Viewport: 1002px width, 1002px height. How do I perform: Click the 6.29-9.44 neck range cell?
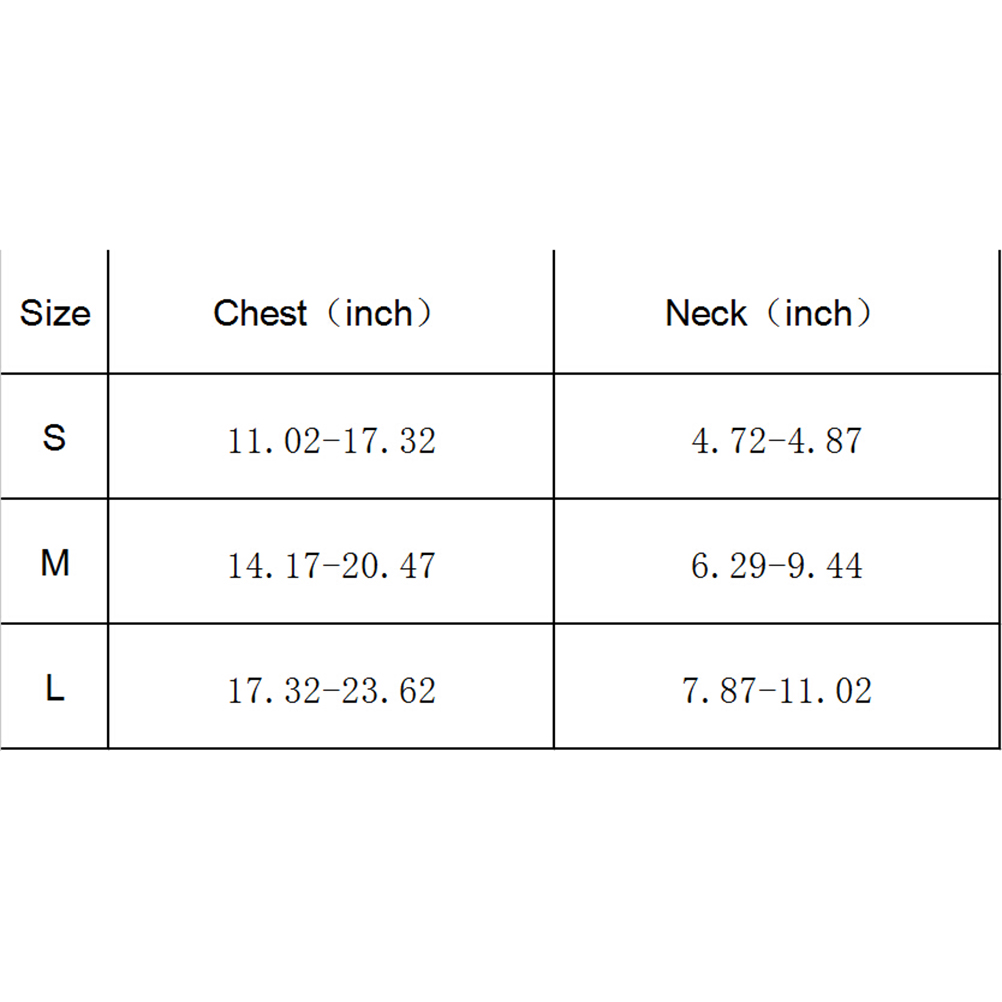point(777,566)
